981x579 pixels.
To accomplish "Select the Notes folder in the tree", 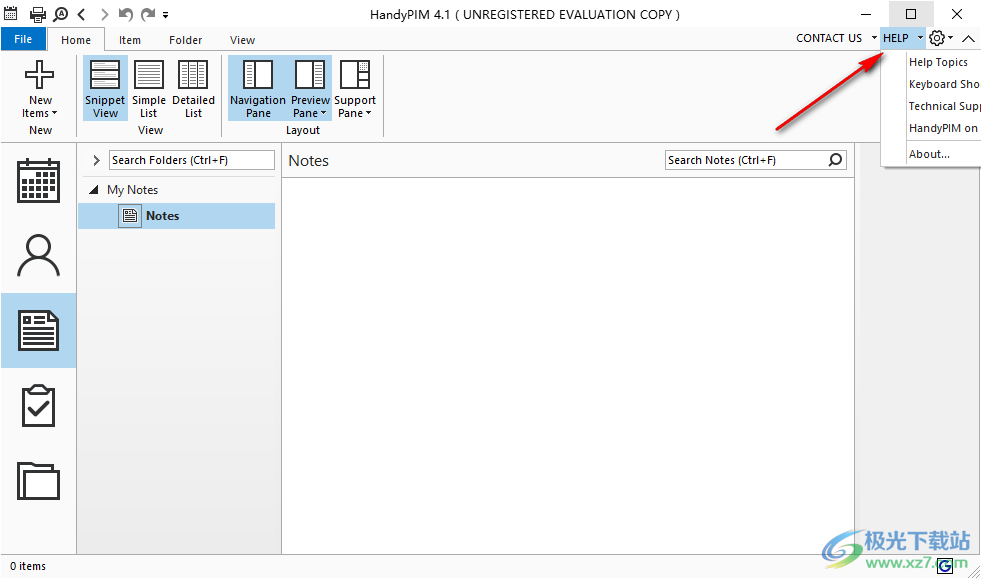I will [x=176, y=215].
